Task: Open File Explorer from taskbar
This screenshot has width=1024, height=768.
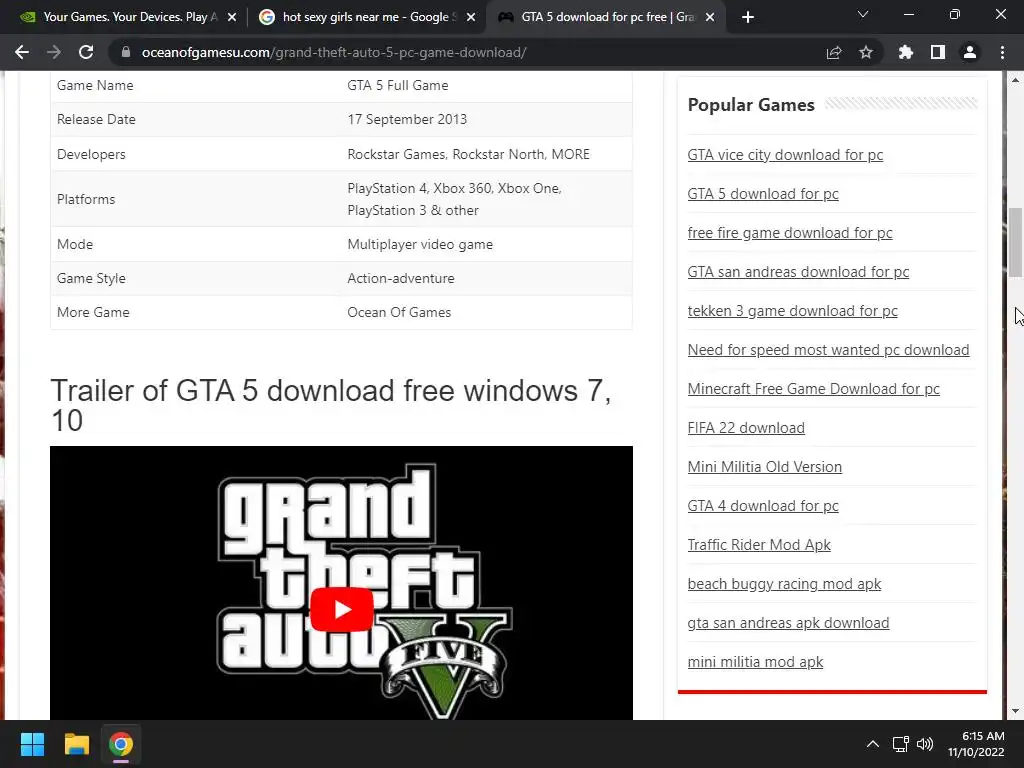Action: [x=76, y=744]
